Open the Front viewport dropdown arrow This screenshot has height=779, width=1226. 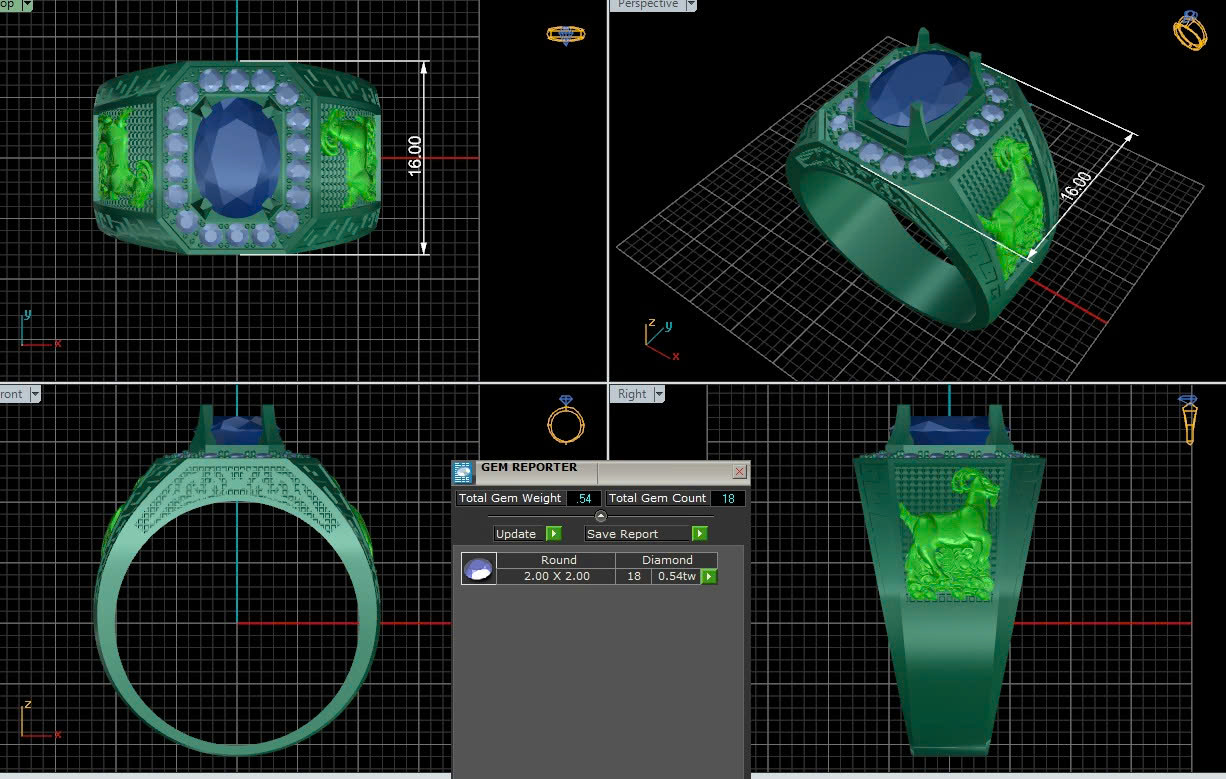click(x=35, y=394)
